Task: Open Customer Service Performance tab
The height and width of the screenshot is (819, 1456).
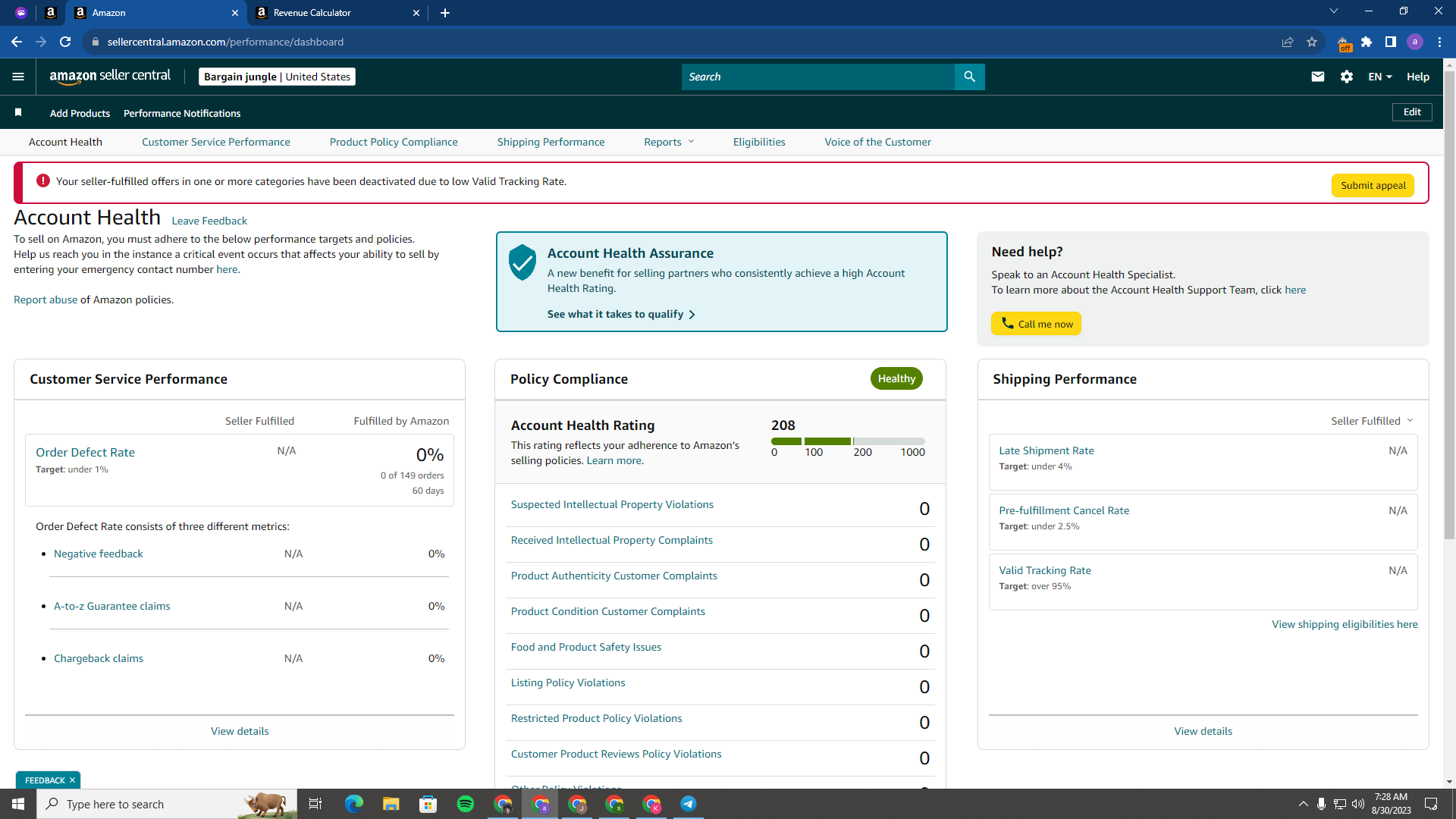Action: (216, 142)
